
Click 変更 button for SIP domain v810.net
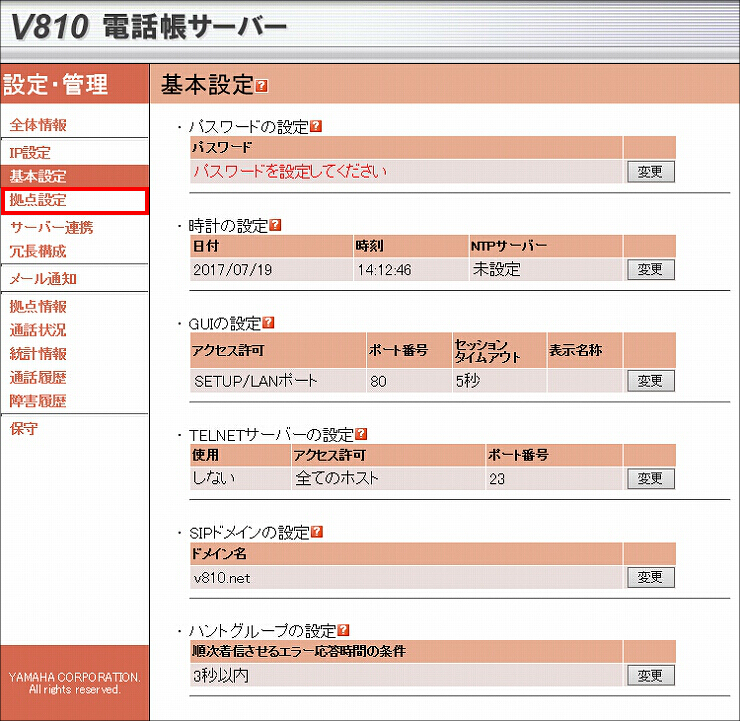(650, 577)
